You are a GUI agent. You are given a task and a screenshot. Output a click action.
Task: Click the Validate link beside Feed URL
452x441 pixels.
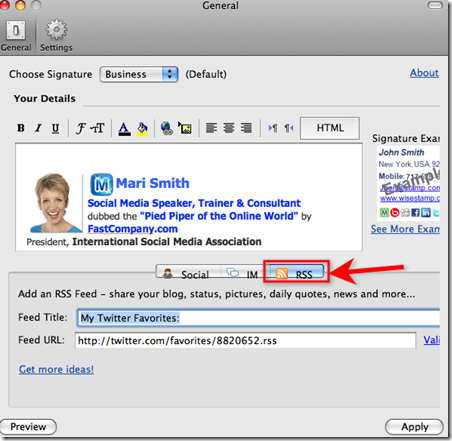click(431, 340)
